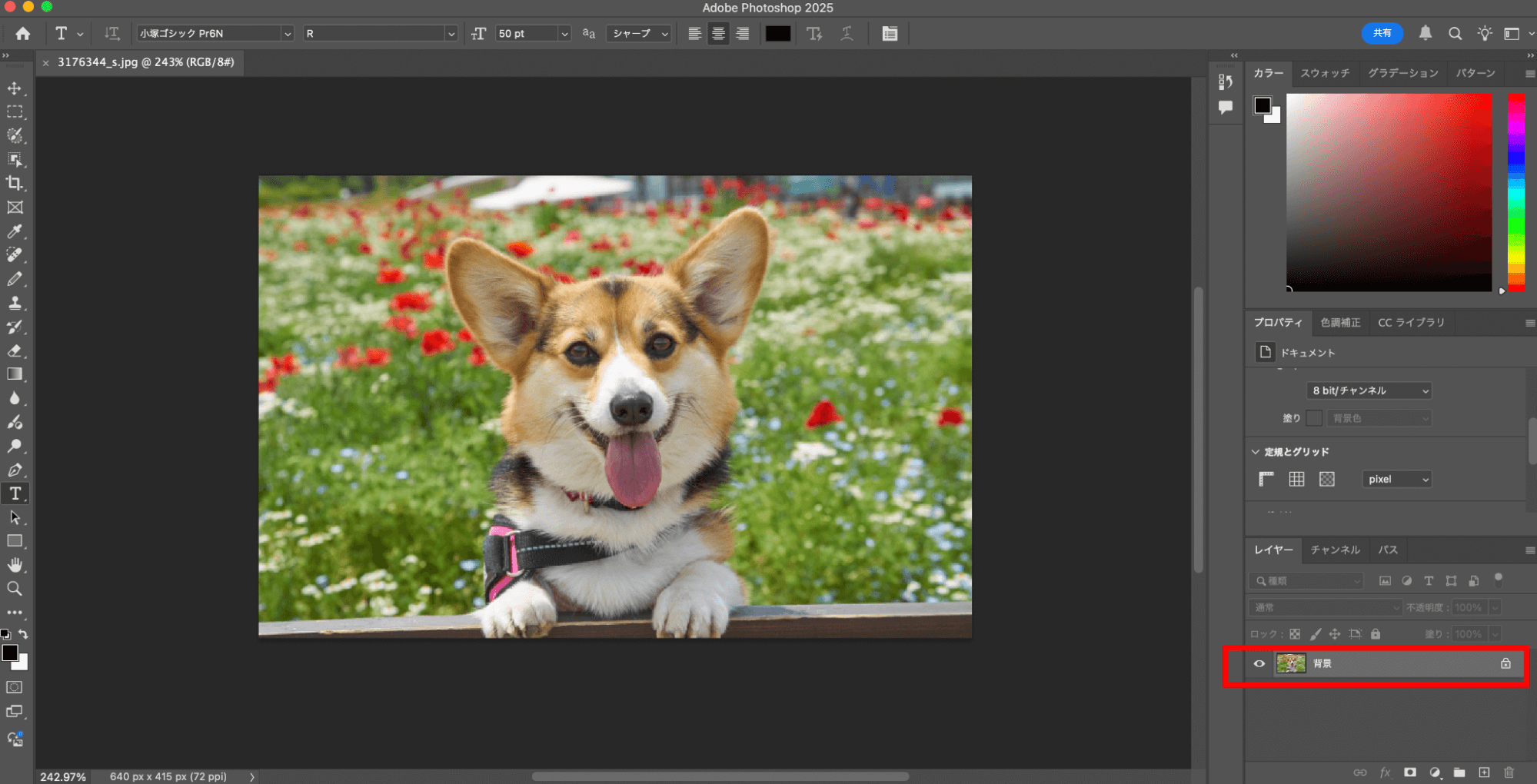Select the Brush tool
Viewport: 1537px width, 784px height.
point(15,278)
